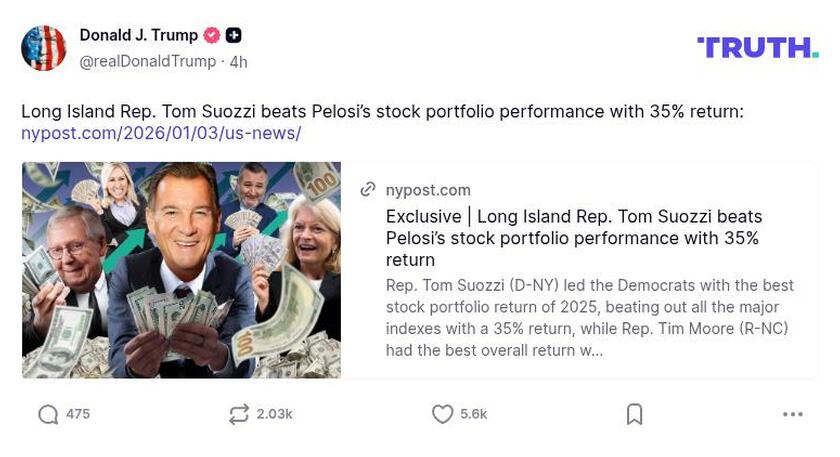The image size is (840, 457).
Task: Open the article preview image with cash
Action: 181,270
